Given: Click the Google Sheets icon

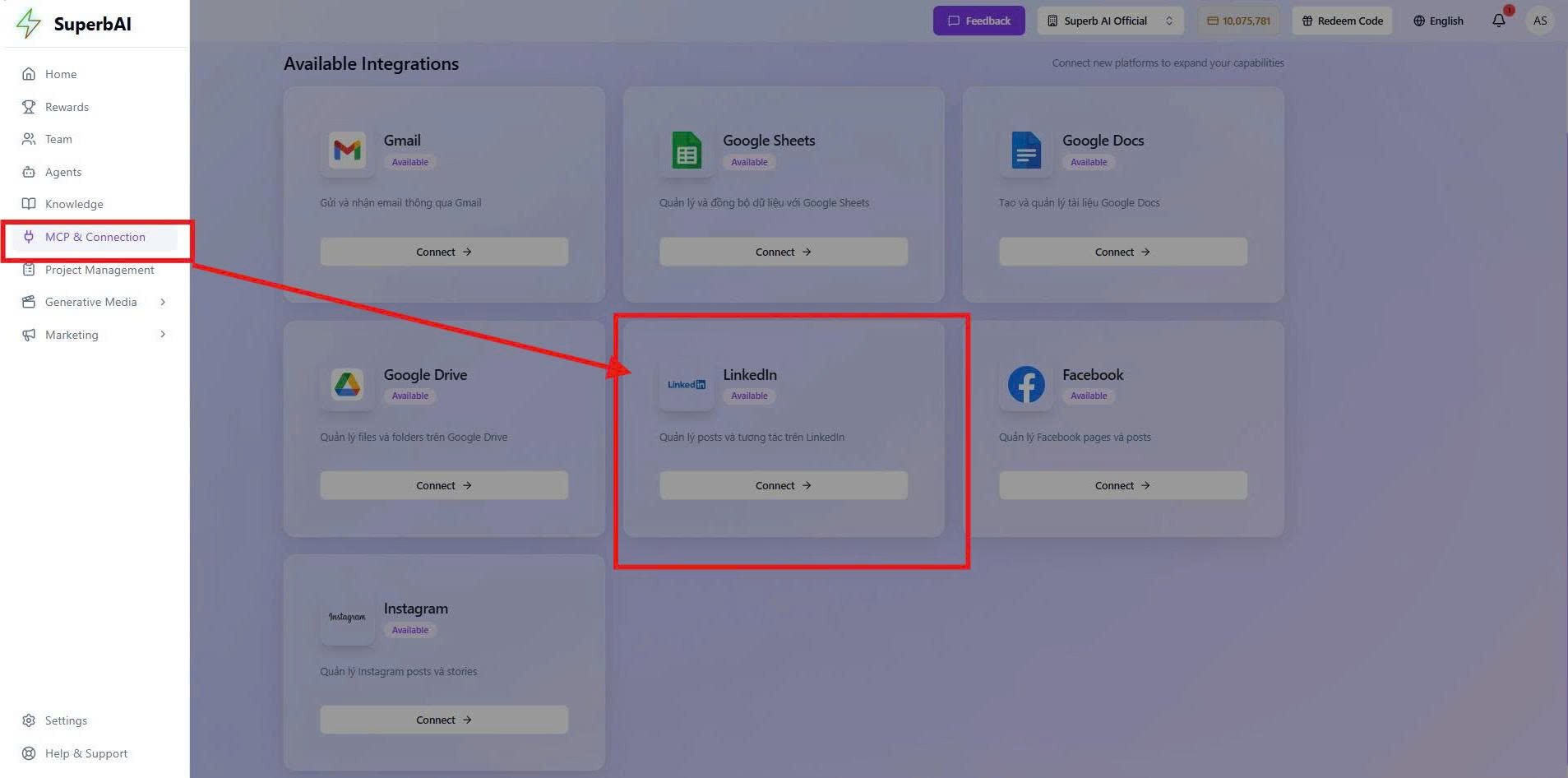Looking at the screenshot, I should click(687, 151).
